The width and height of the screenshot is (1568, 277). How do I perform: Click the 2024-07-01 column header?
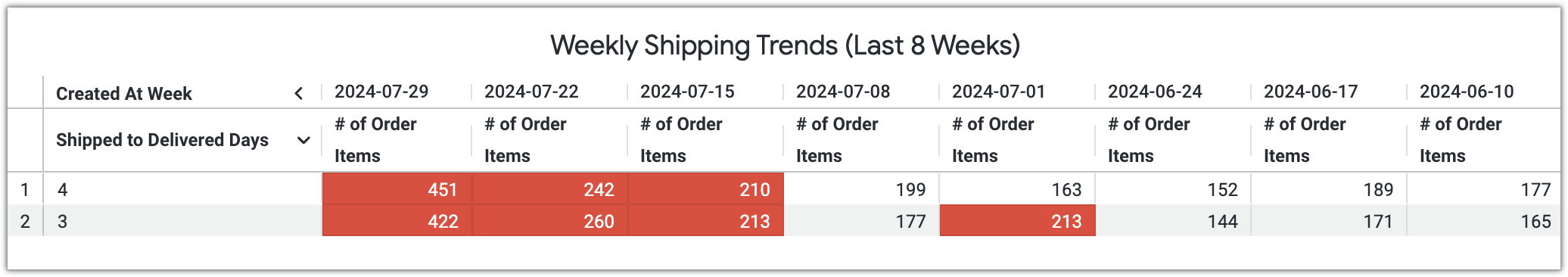coord(999,92)
